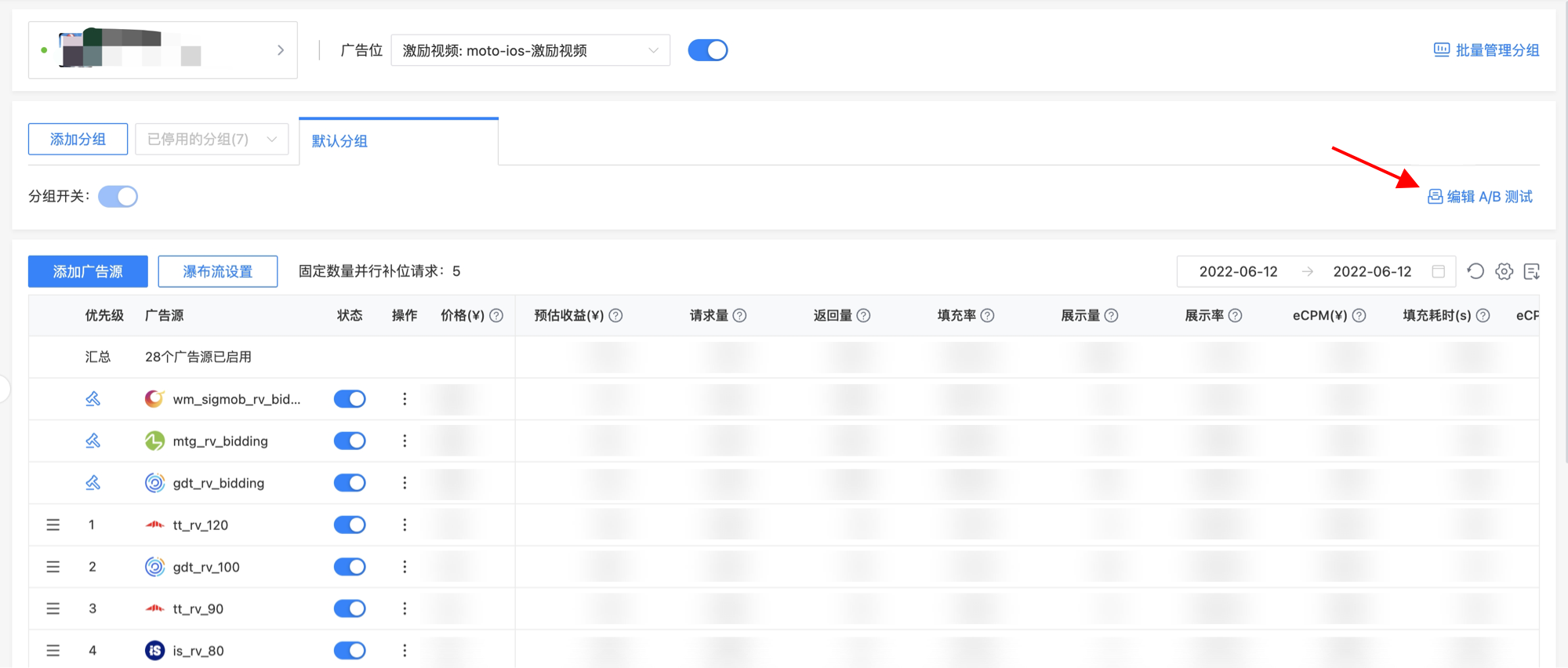
Task: Click the export report icon
Action: click(x=1532, y=271)
